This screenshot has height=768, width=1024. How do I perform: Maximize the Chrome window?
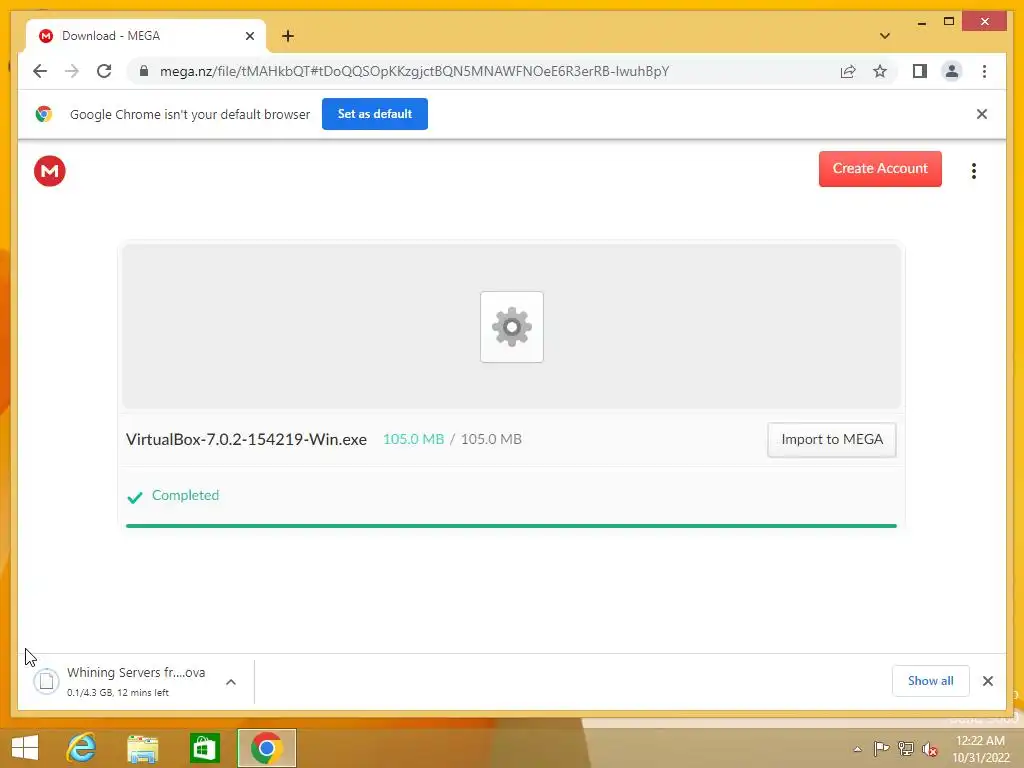pos(949,22)
